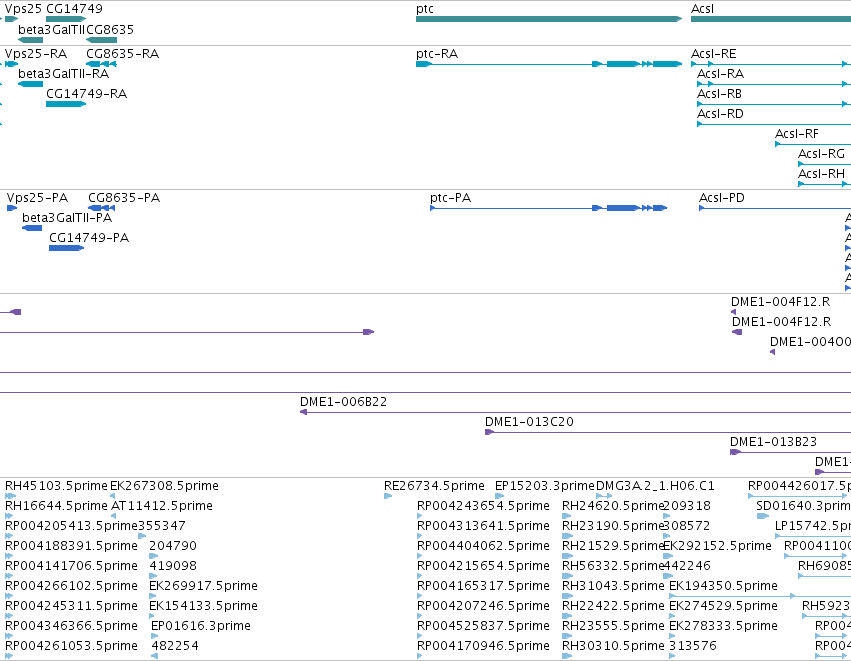The image size is (851, 661).
Task: Open the DME1-013B23 BAC label
Action: coord(773,442)
